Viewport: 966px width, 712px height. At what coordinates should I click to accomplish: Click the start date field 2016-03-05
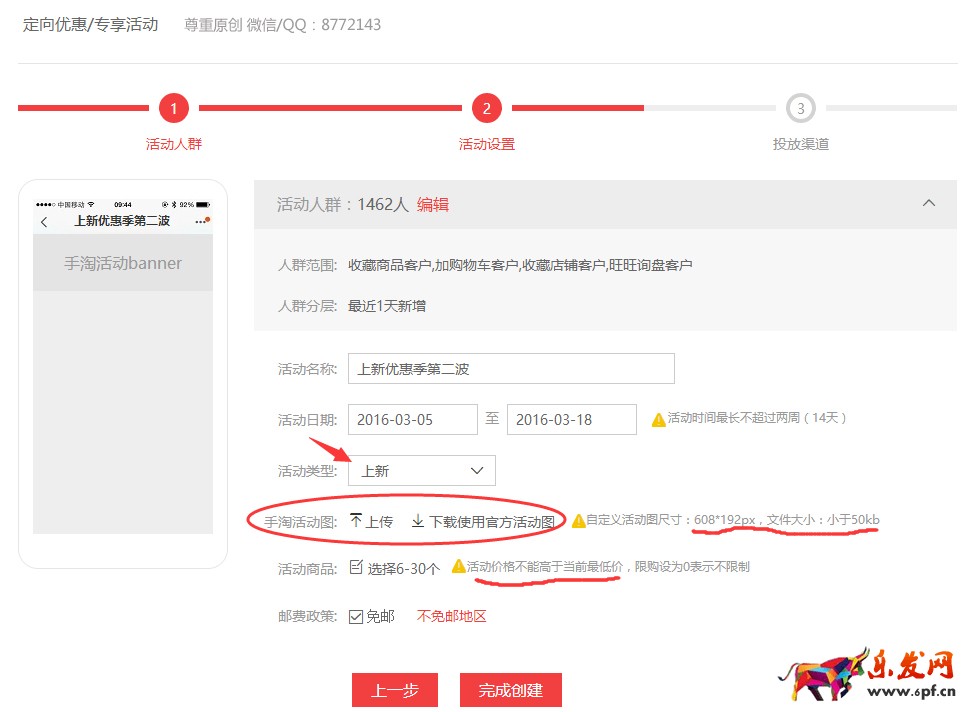point(412,420)
